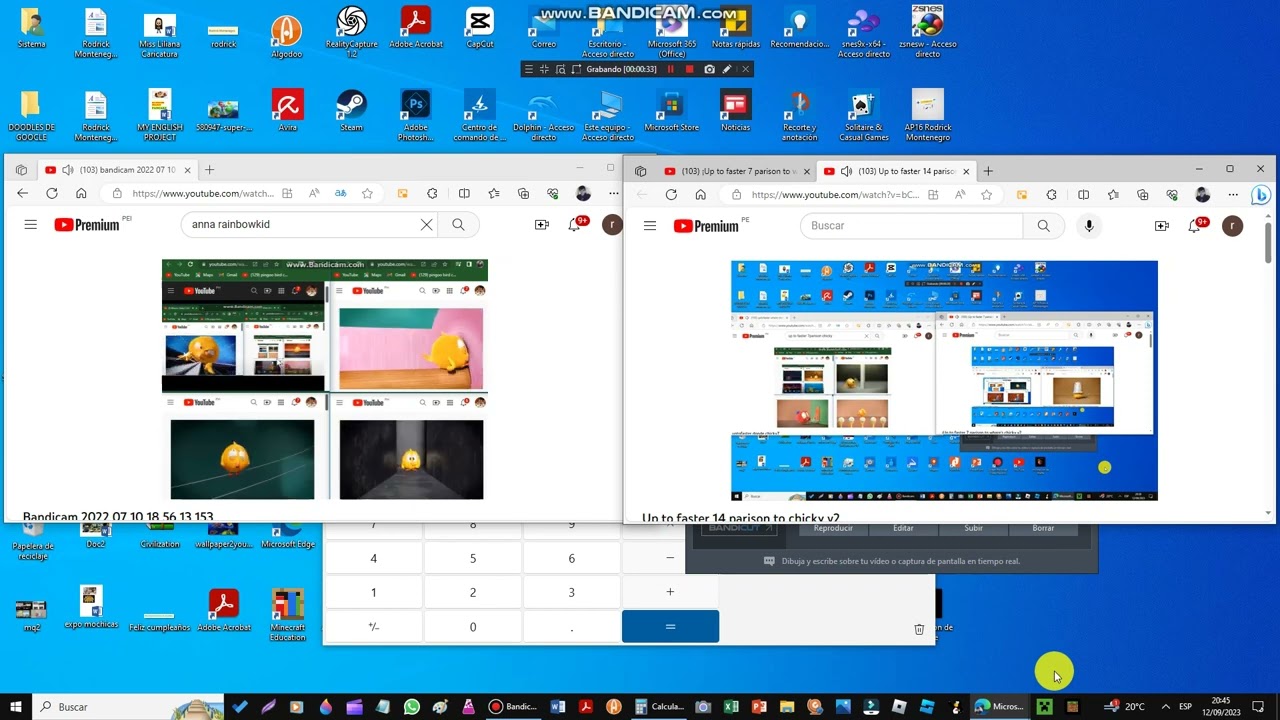The width and height of the screenshot is (1280, 720).
Task: Add left window page to favorites with star
Action: 367,194
